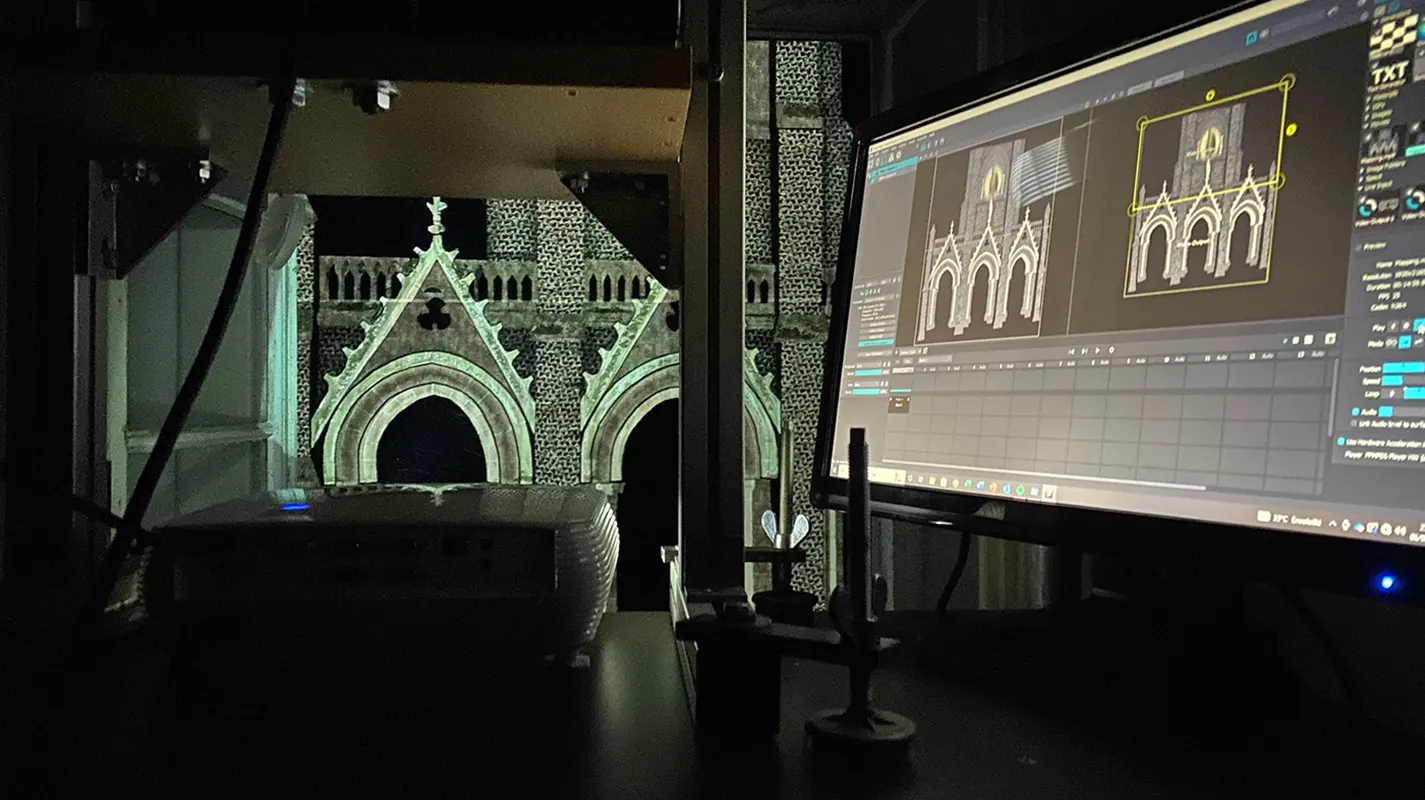Click the previous-cue transport button
Screen dimensions: 1425x800
click(x=1072, y=352)
